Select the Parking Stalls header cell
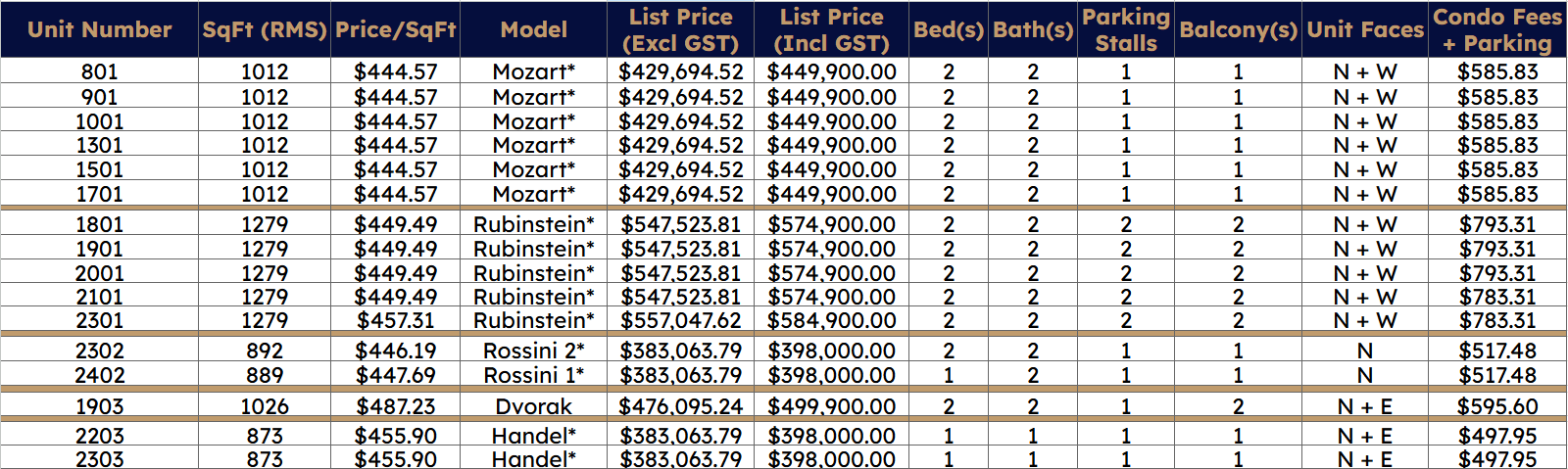The width and height of the screenshot is (1568, 469). pyautogui.click(x=1126, y=29)
